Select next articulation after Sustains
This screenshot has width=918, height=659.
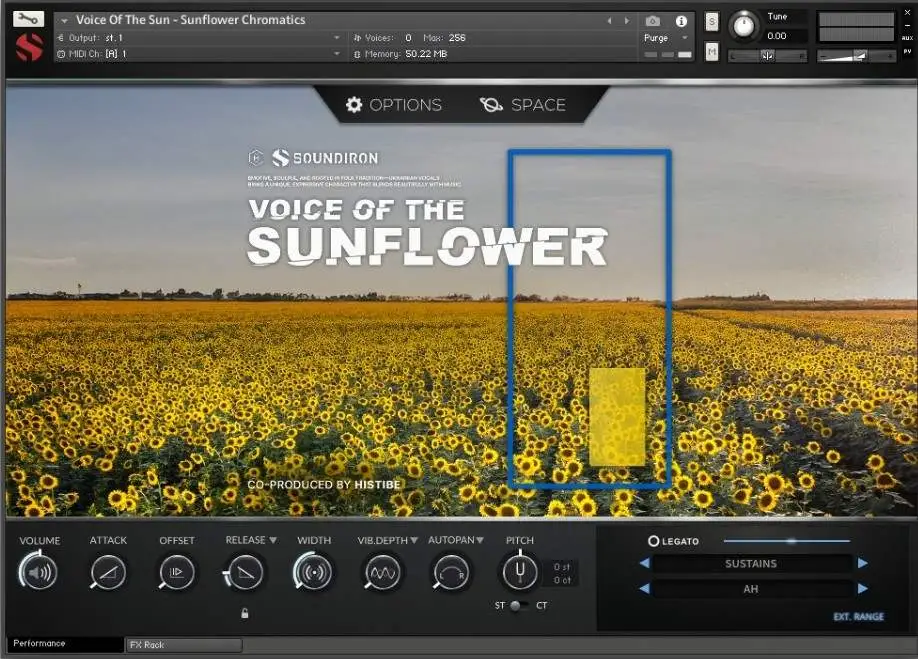click(x=862, y=563)
